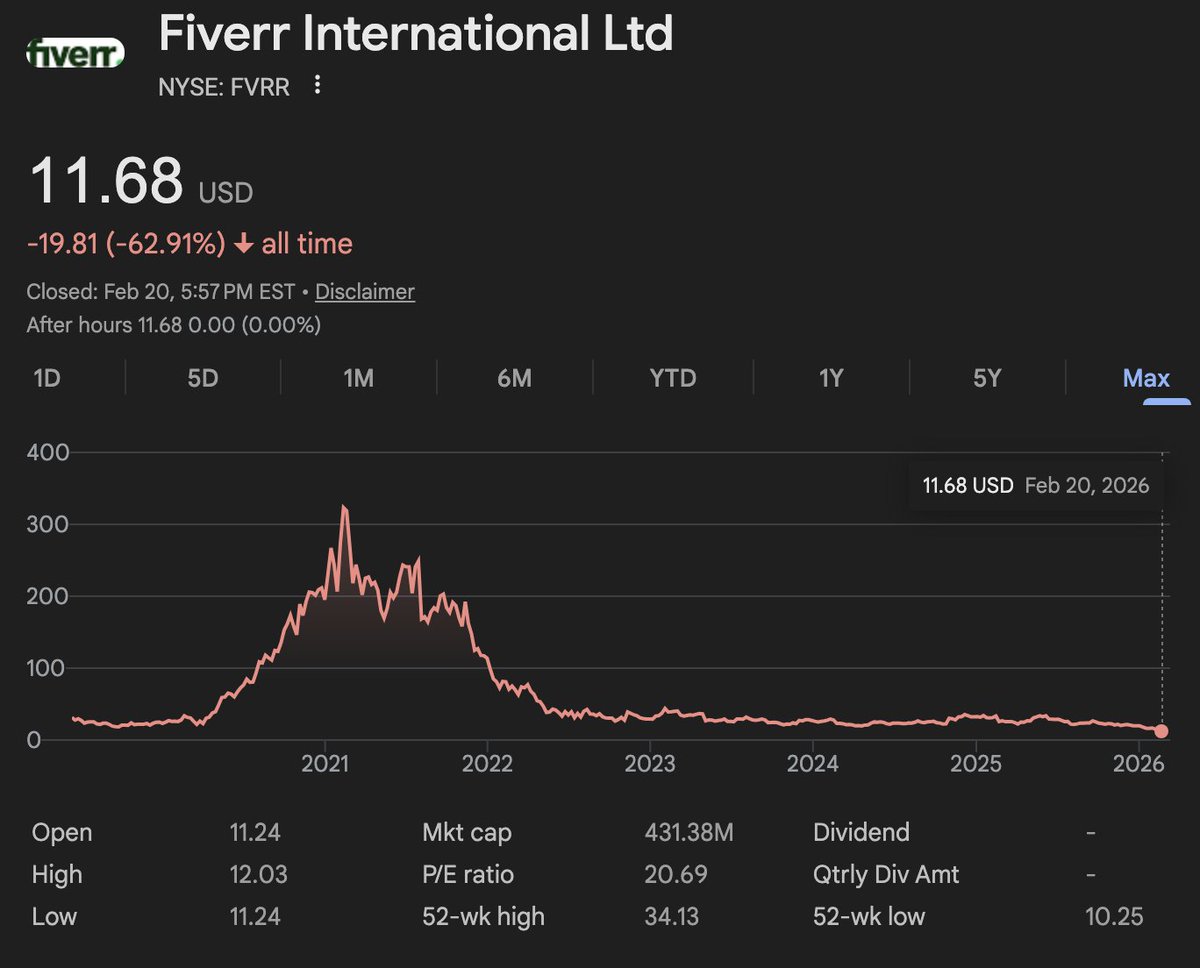Click the Closed: Feb 20, 5:57 PM EST text
The width and height of the screenshot is (1200, 968).
pyautogui.click(x=161, y=292)
